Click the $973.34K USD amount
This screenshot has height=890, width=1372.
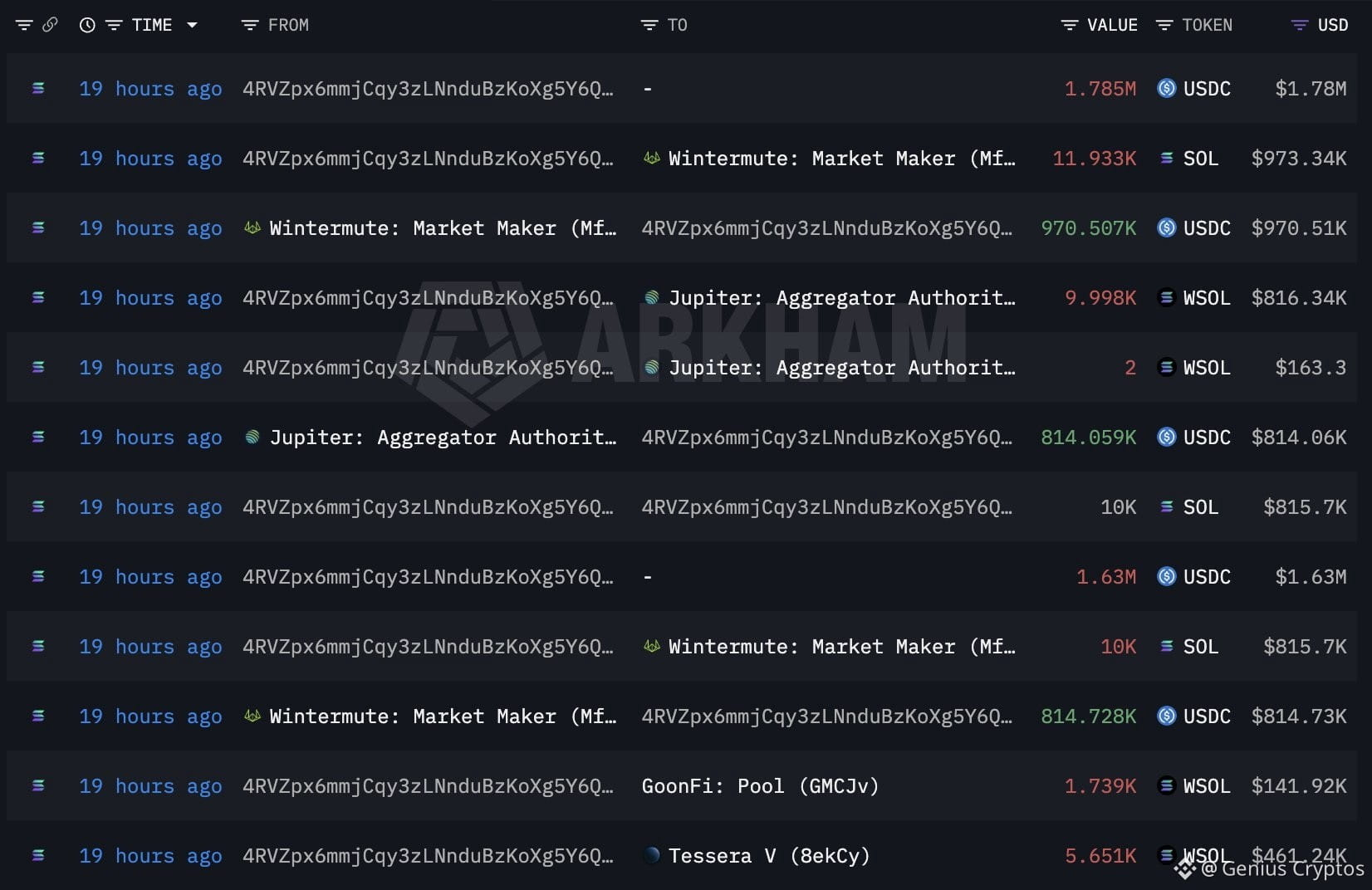tap(1299, 159)
